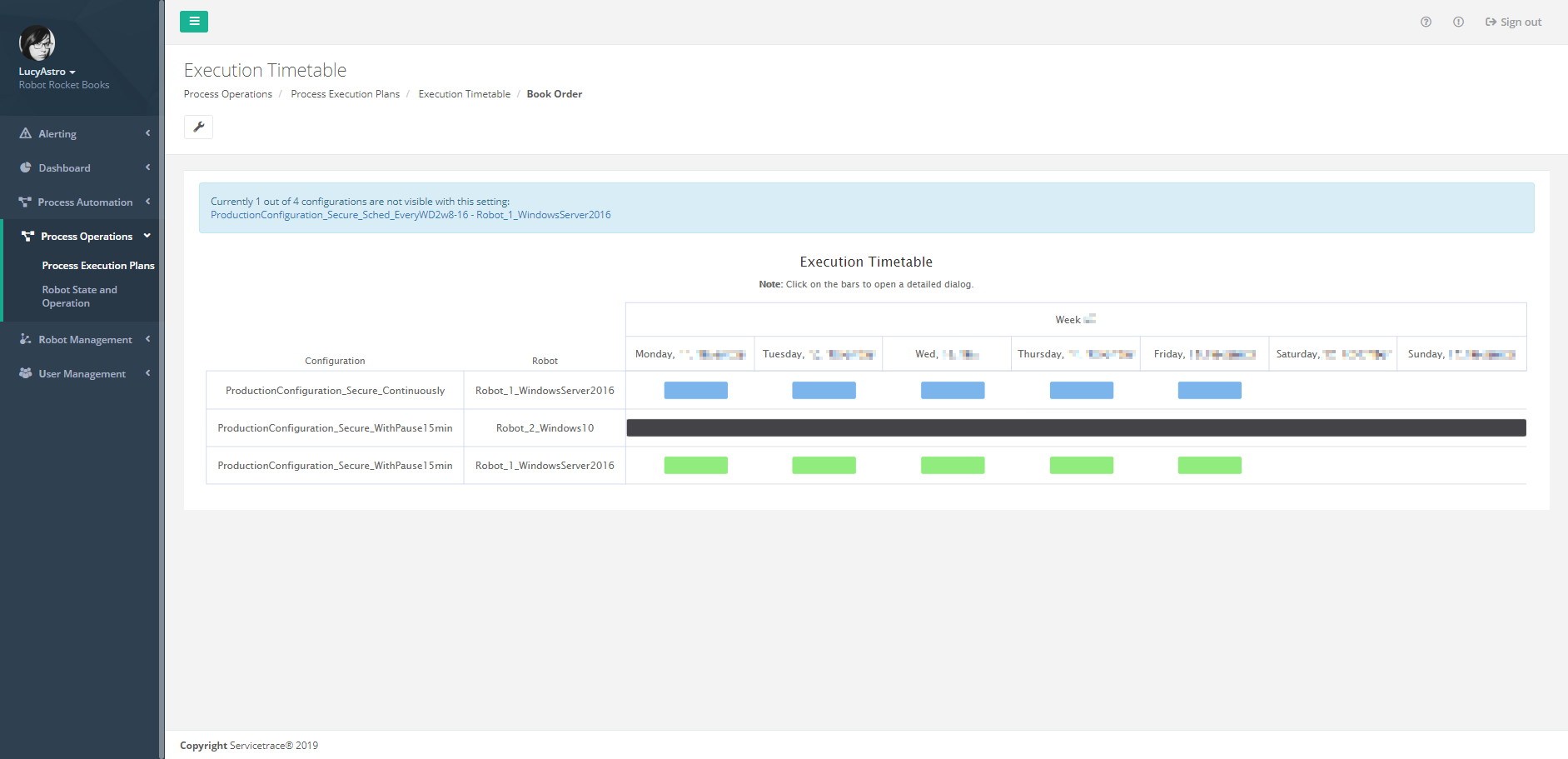Open the LucyAstro user dropdown
1568x759 pixels.
pyautogui.click(x=45, y=71)
